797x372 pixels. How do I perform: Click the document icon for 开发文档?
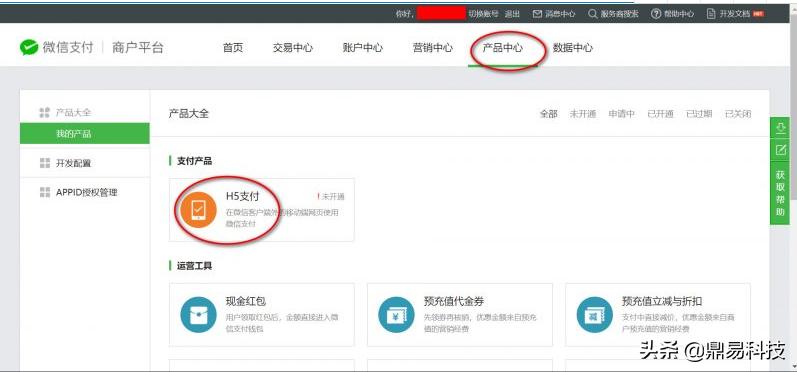711,14
